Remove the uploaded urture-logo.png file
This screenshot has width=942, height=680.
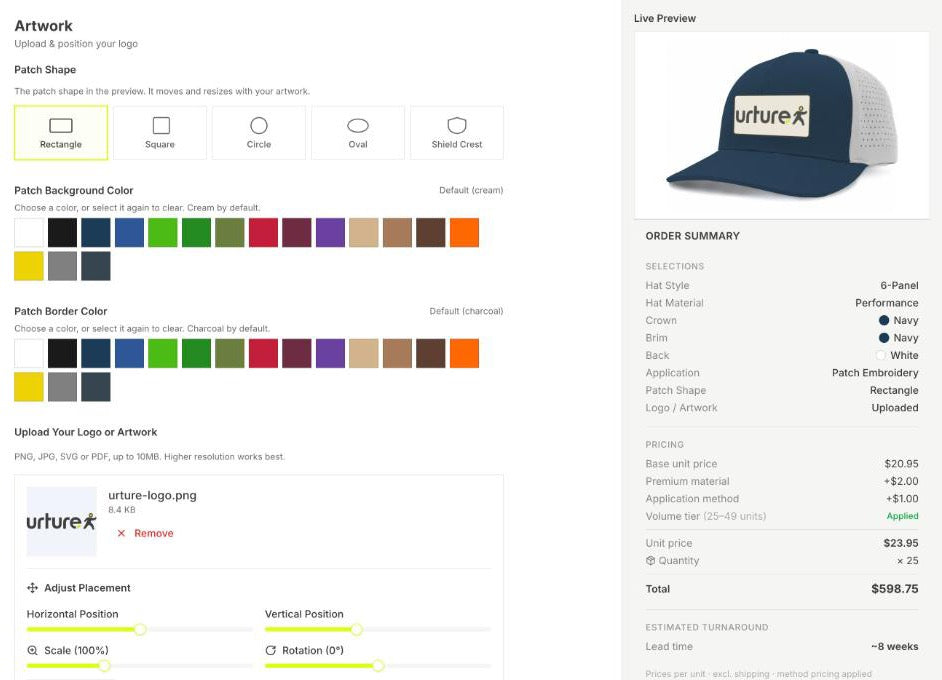145,533
